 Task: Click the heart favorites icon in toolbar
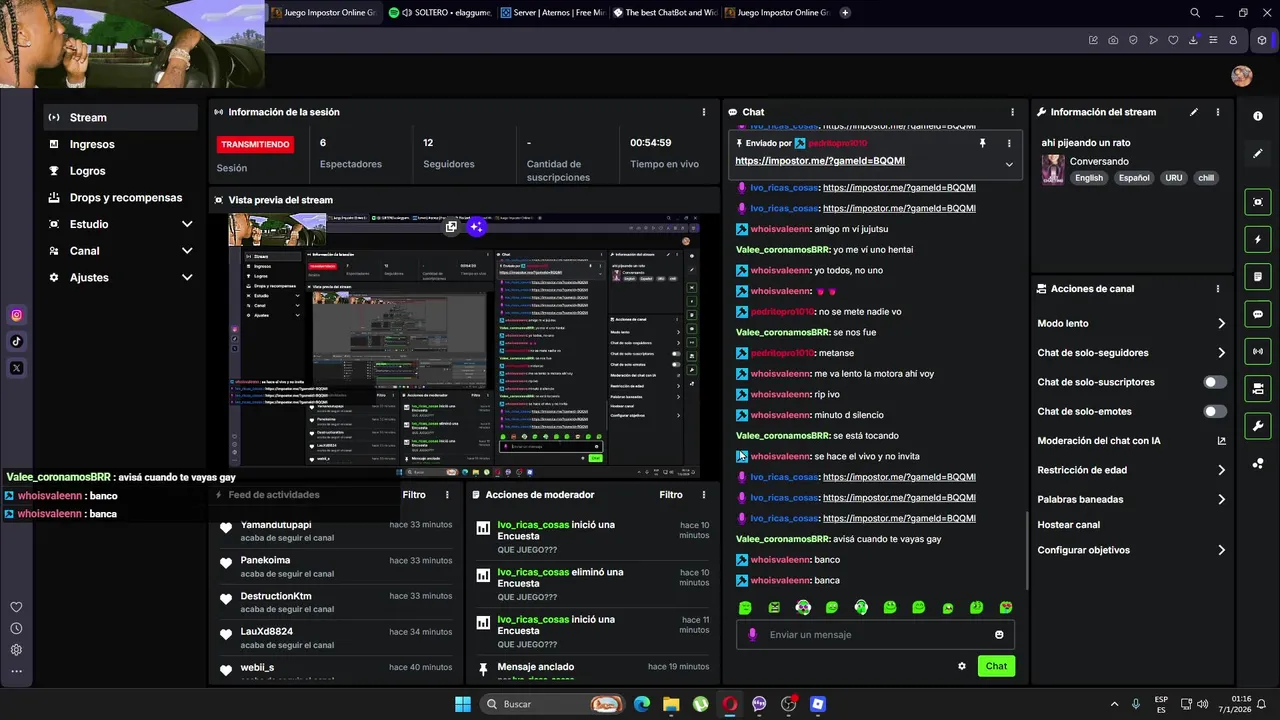[1173, 40]
